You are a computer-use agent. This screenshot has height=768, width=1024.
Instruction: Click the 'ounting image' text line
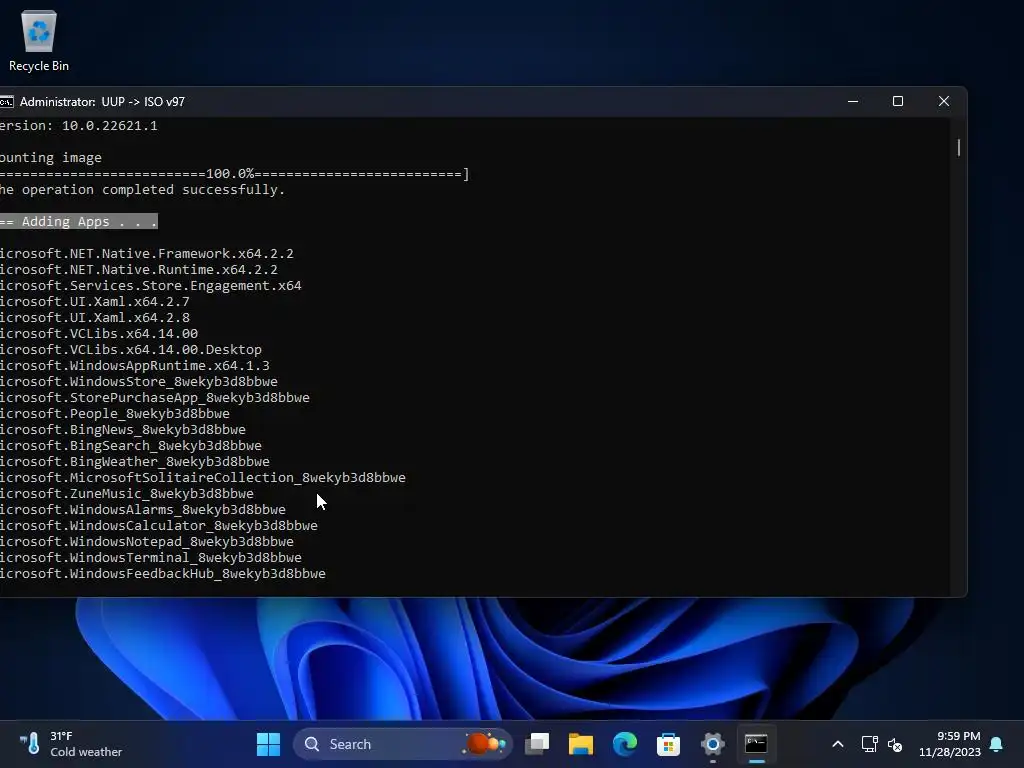pyautogui.click(x=51, y=157)
